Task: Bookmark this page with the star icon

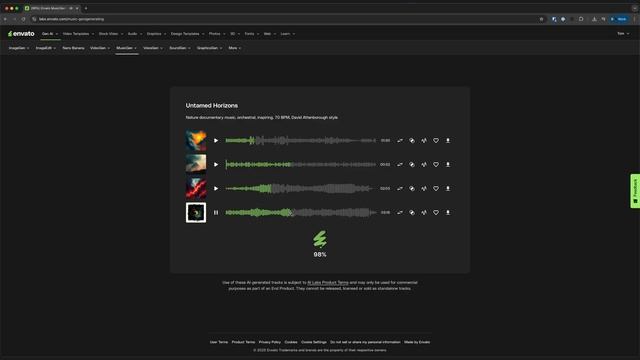Action: [542, 19]
